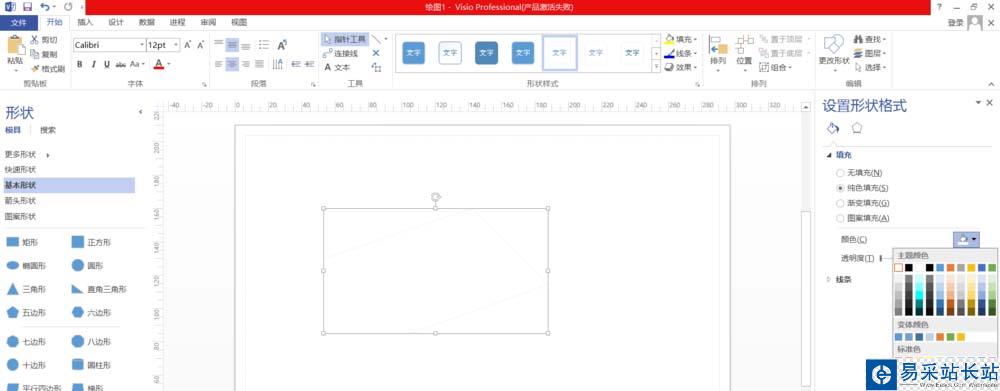The image size is (1000, 391).
Task: Pick the green theme color swatch
Action: (992, 268)
